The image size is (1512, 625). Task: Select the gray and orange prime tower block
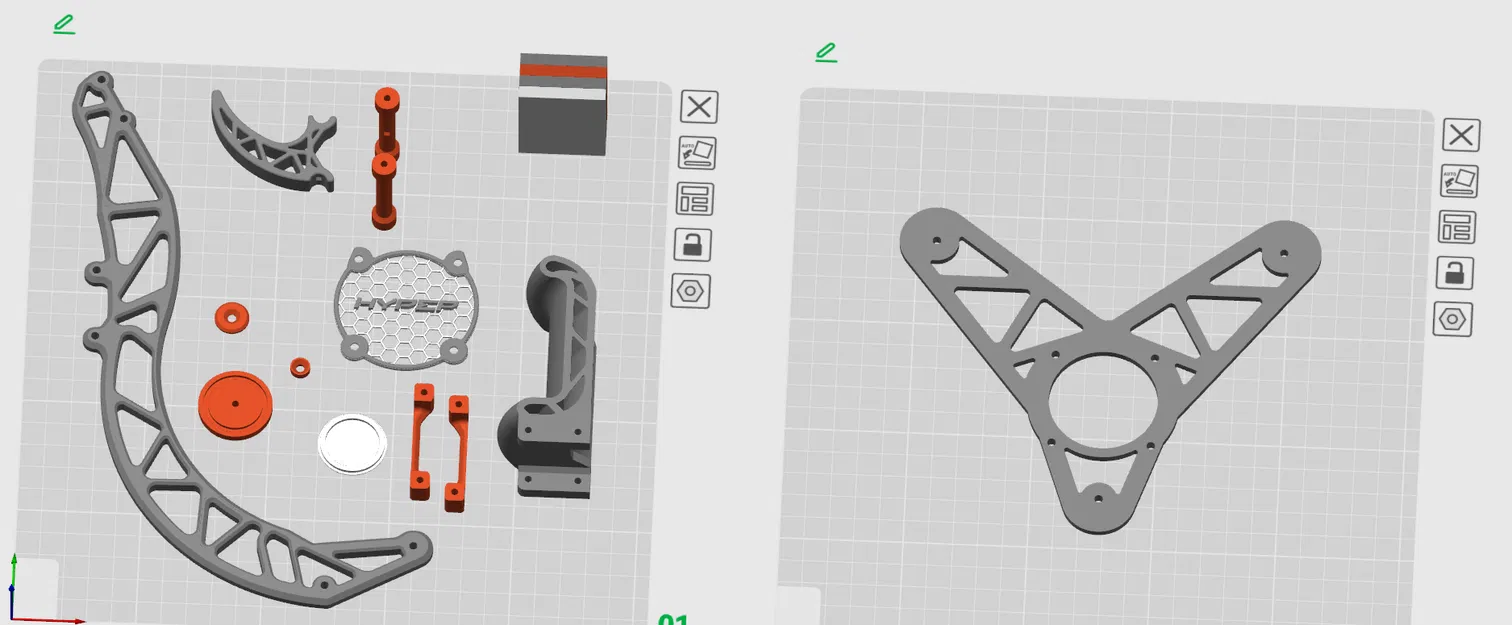[x=563, y=104]
